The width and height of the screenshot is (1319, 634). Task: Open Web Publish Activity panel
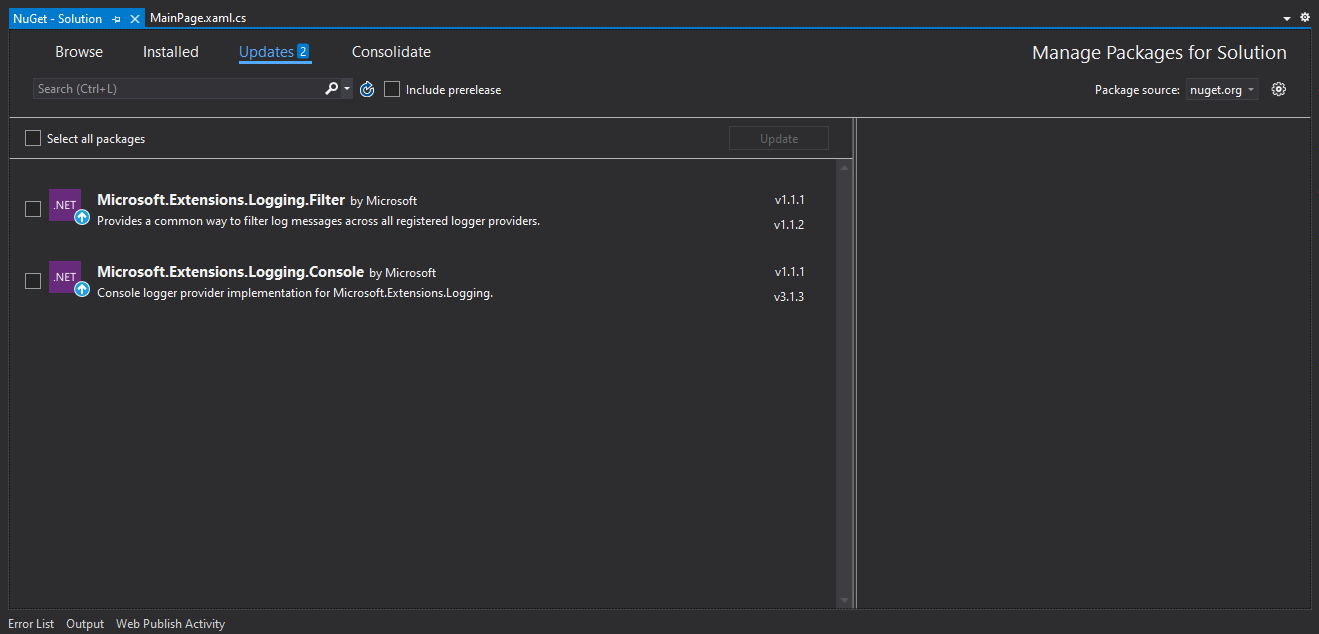tap(170, 623)
